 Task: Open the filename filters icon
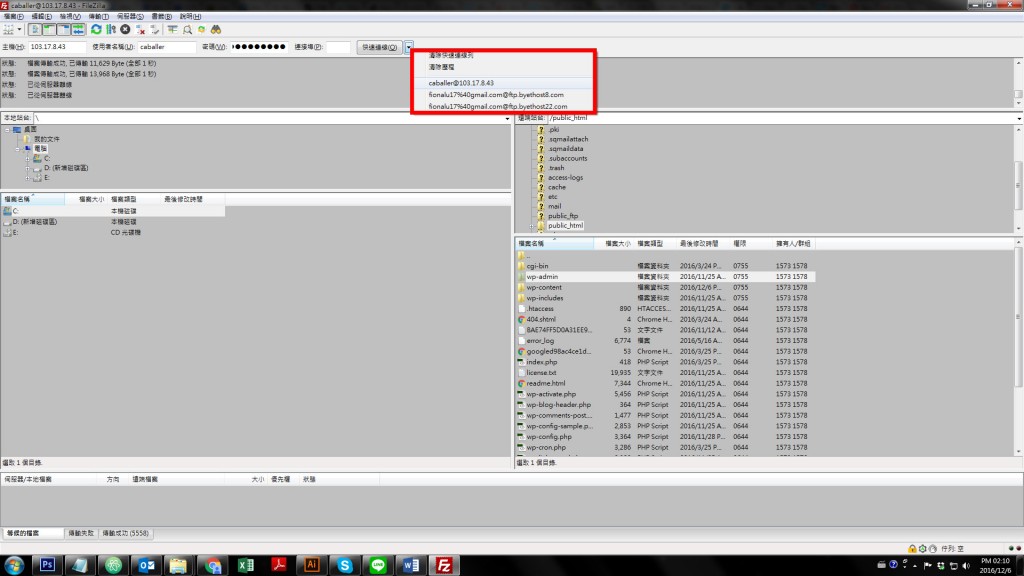click(x=172, y=29)
